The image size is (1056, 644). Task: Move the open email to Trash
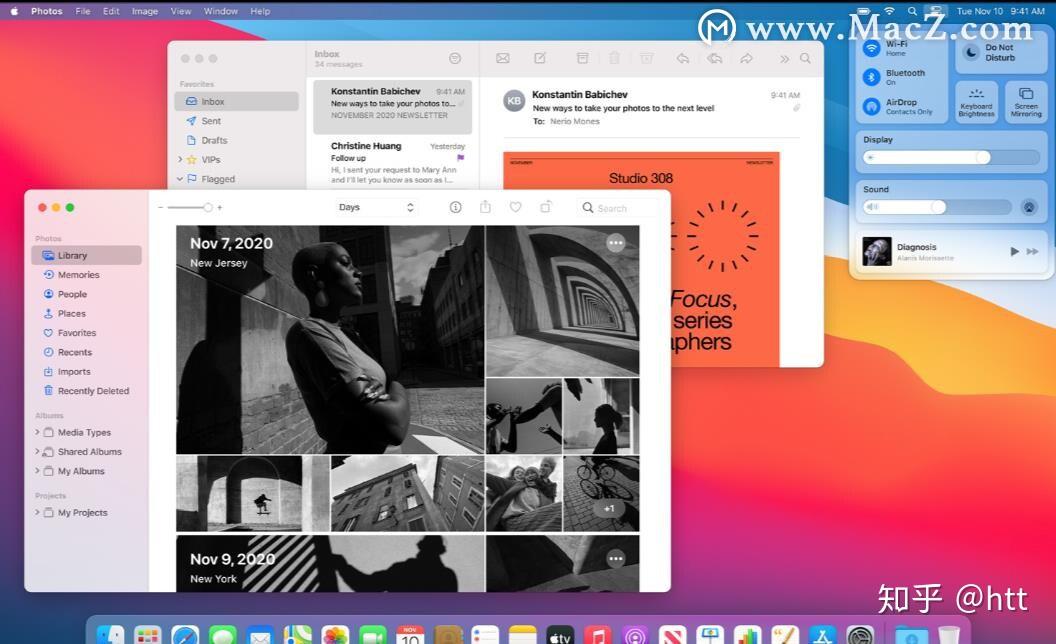tap(614, 58)
